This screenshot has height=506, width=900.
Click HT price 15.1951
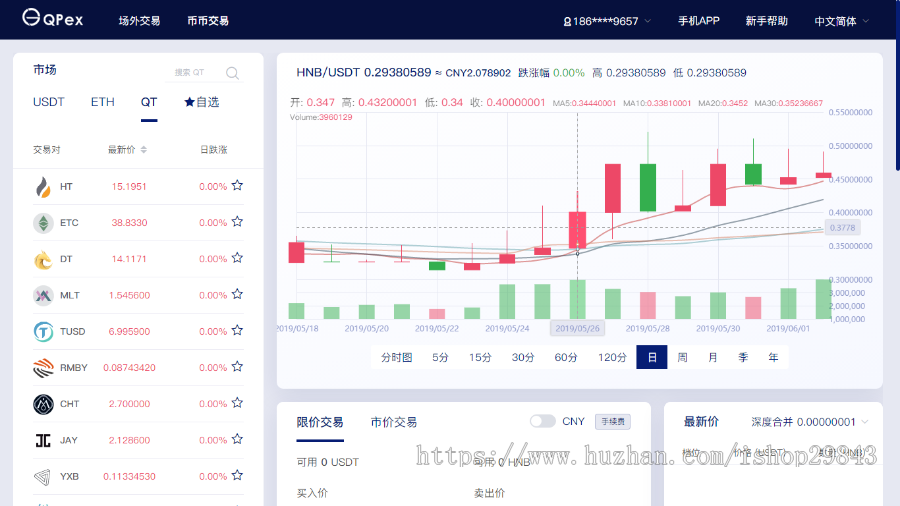pyautogui.click(x=129, y=186)
